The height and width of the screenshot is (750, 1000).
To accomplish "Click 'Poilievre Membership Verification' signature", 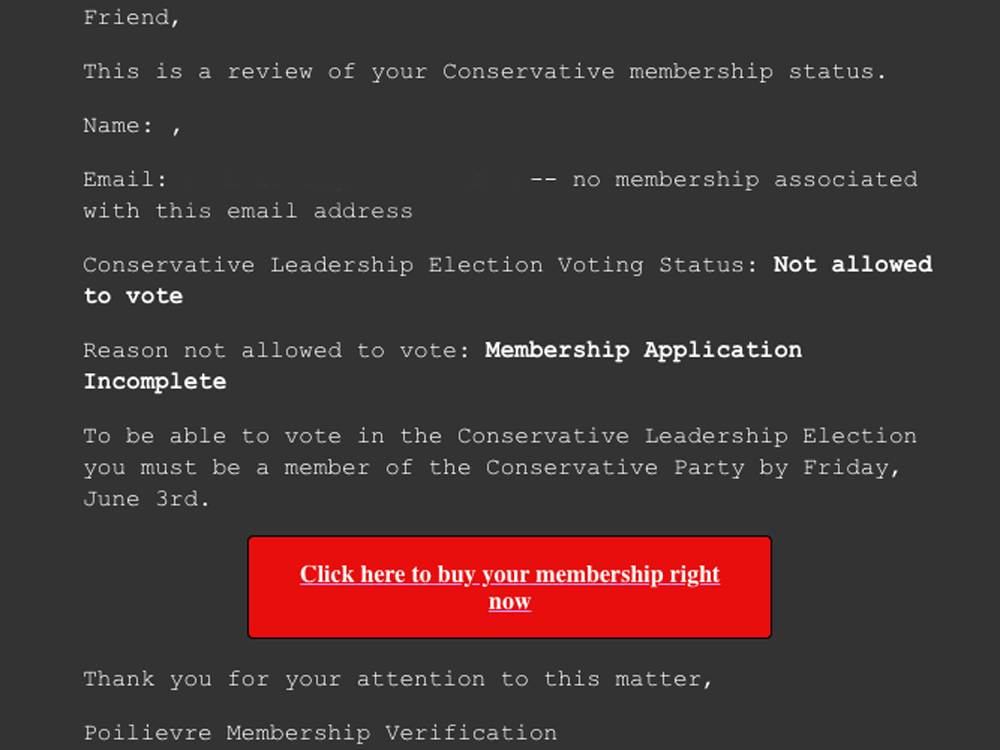I will click(x=320, y=733).
